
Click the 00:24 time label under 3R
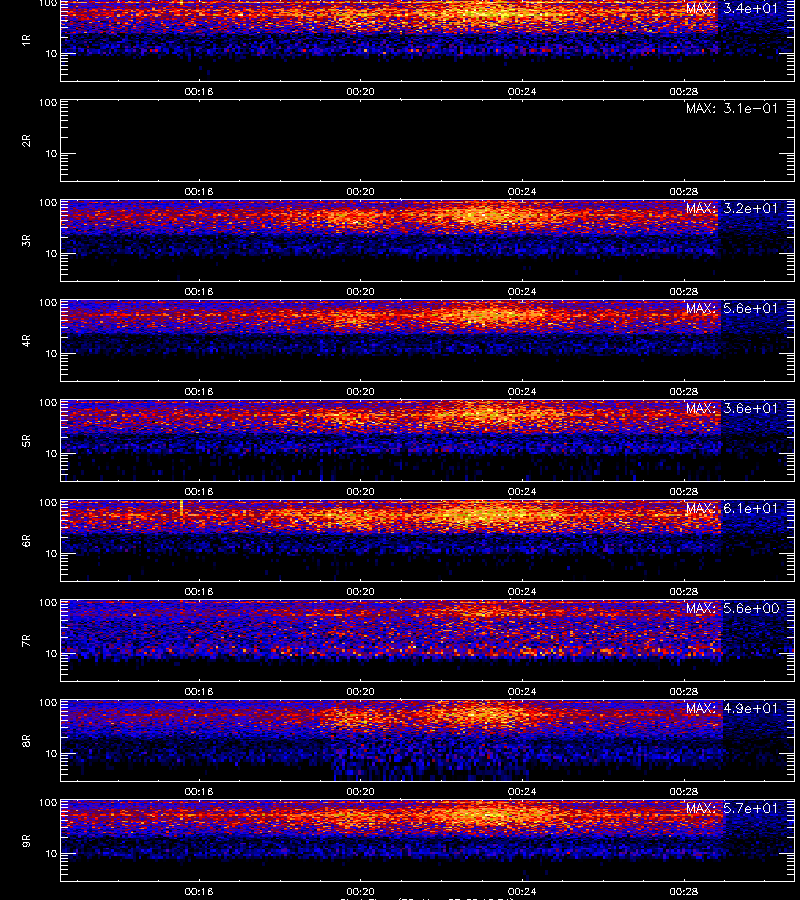(522, 292)
